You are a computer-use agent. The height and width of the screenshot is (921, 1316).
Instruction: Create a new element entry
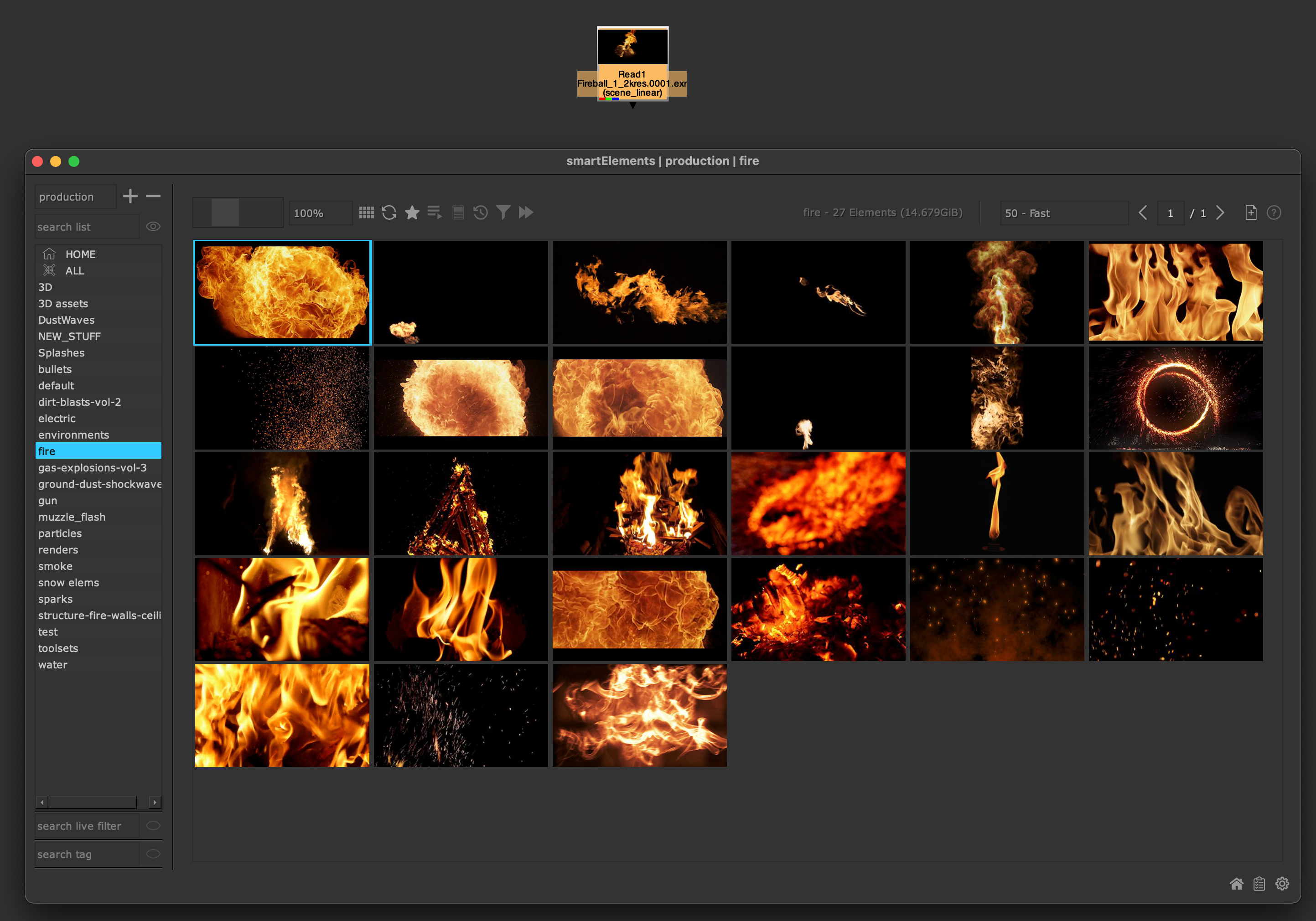pos(1251,212)
